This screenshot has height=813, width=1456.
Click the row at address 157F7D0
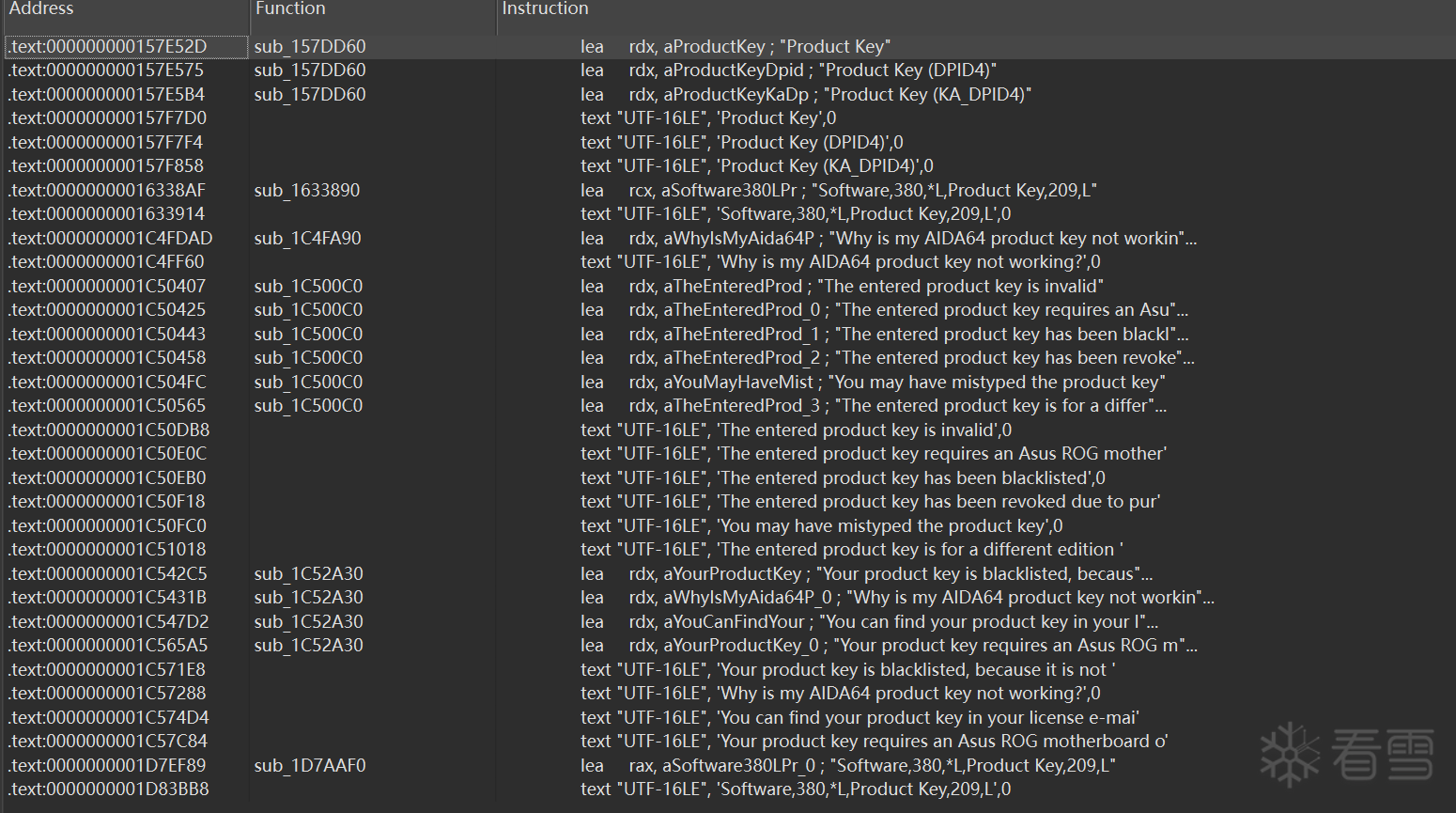(107, 118)
